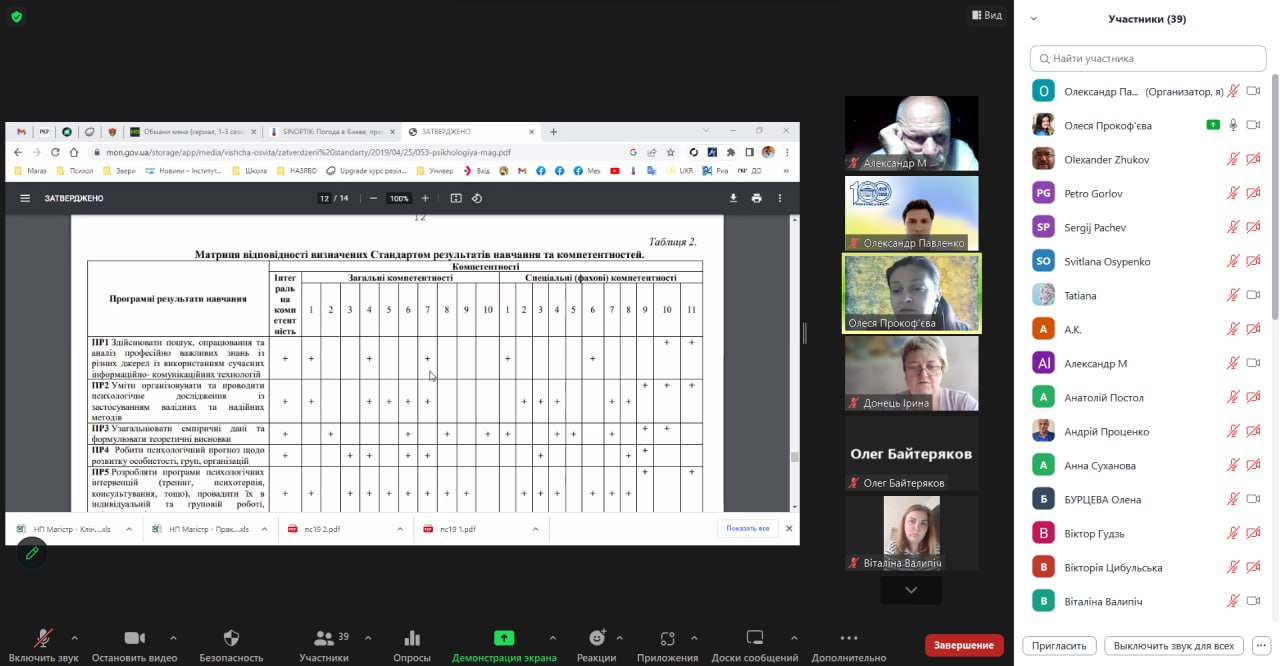The height and width of the screenshot is (666, 1280).
Task: Click the participants list scrollbar
Action: point(1274,200)
